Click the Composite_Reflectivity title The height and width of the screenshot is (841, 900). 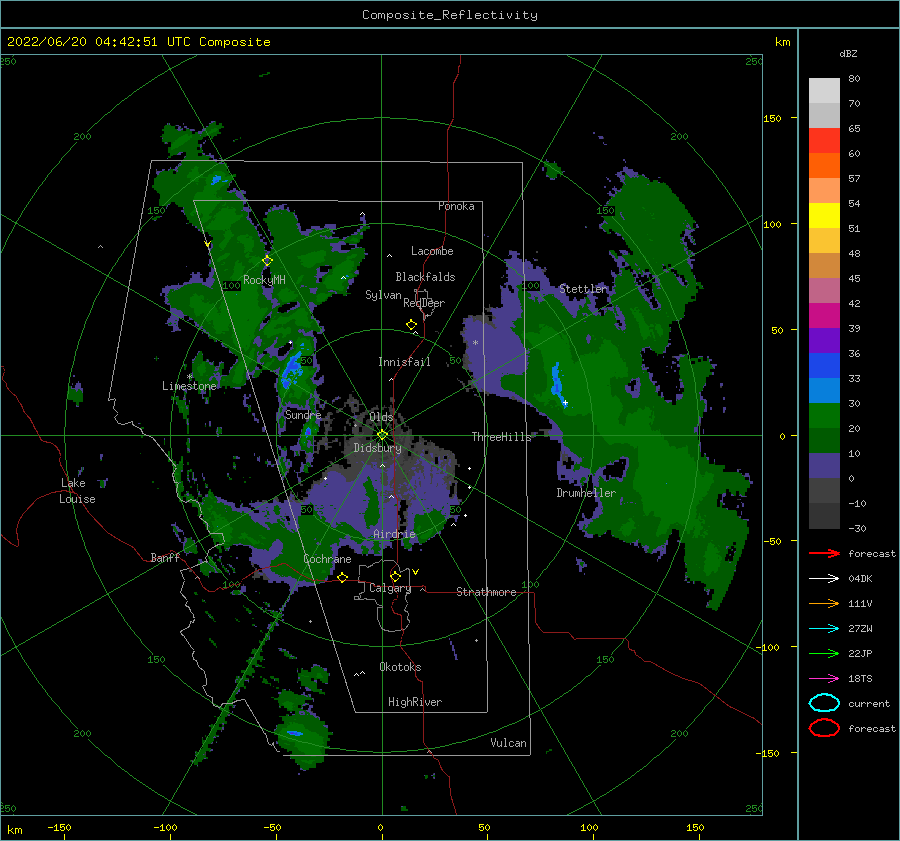(x=450, y=15)
